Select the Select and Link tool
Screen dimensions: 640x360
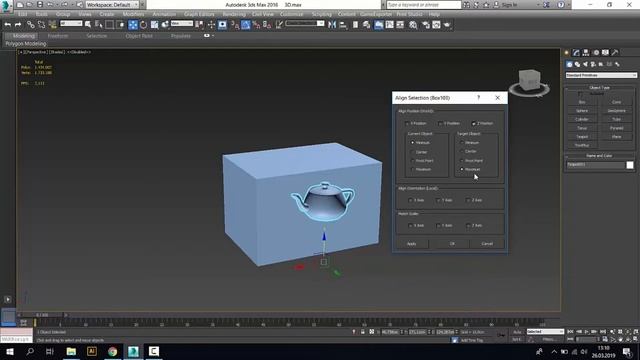(x=30, y=25)
